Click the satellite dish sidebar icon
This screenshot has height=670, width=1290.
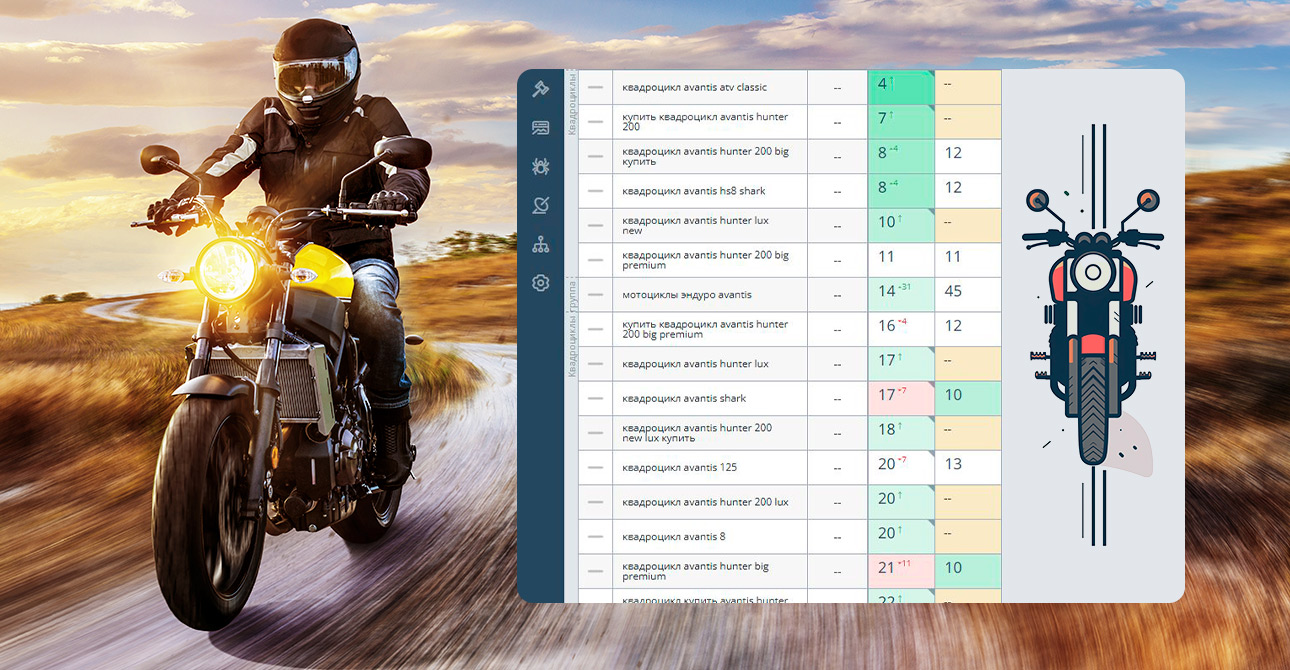(541, 206)
